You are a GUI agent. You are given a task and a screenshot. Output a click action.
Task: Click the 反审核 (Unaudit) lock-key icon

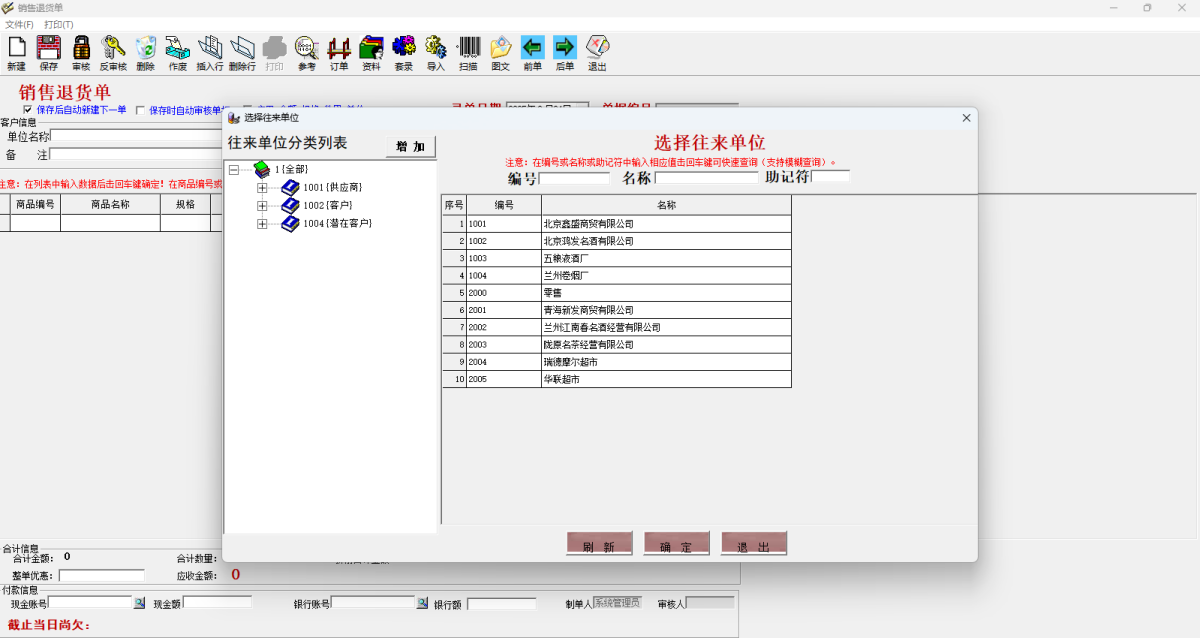point(112,46)
